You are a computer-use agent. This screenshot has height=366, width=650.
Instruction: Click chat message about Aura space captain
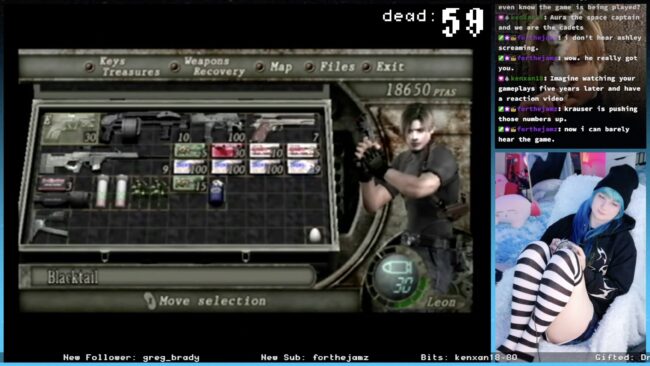(570, 22)
